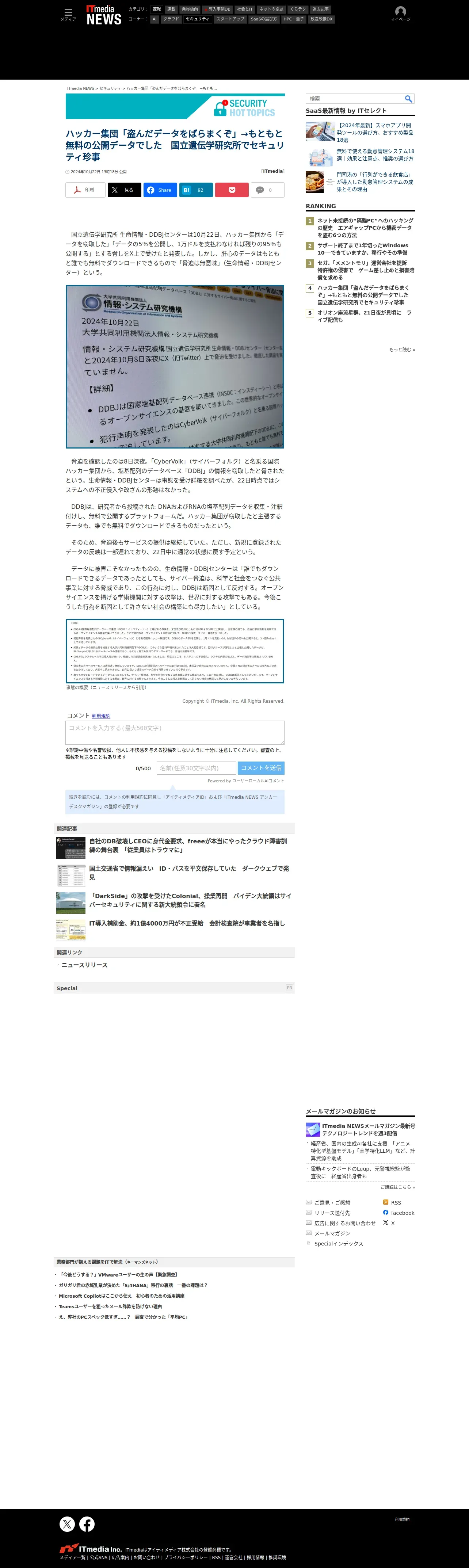Select the スタートアップ corner tab

(230, 19)
